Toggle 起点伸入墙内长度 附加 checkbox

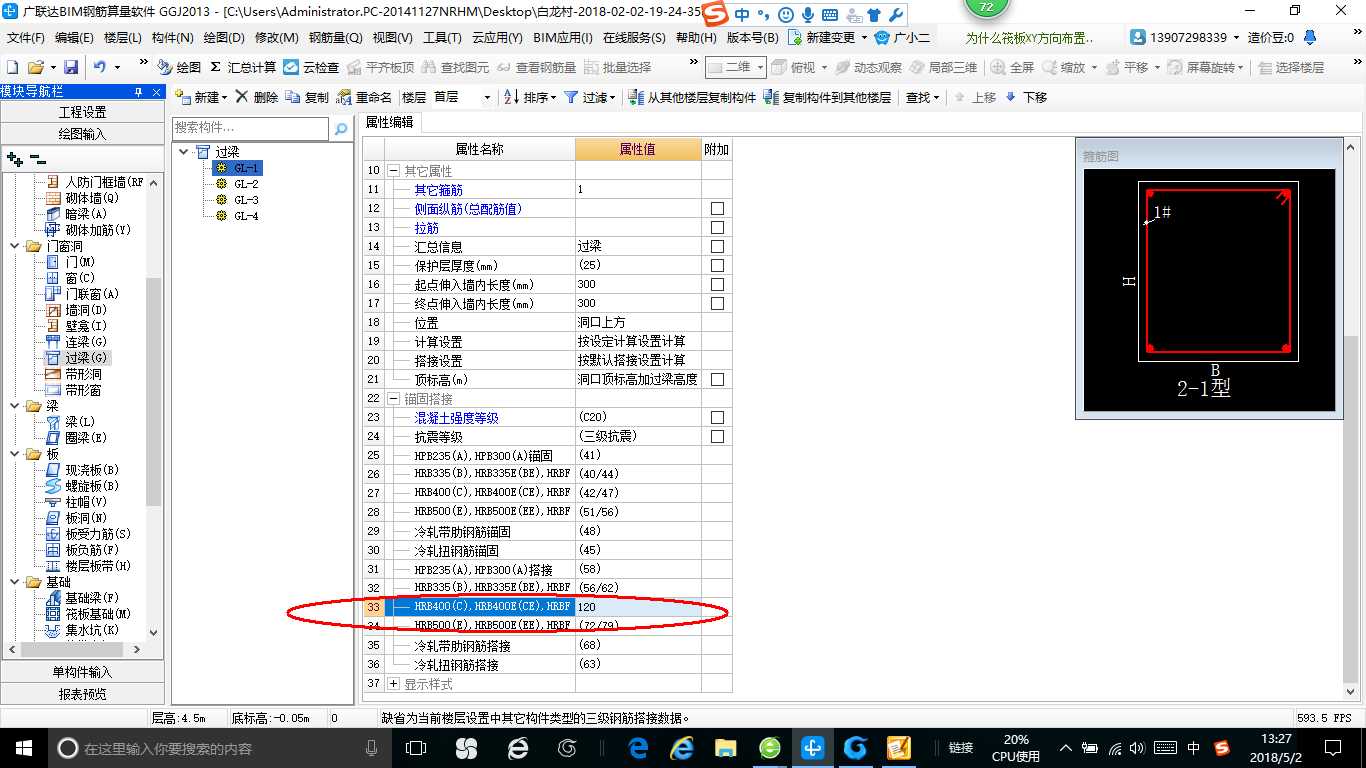click(x=717, y=285)
